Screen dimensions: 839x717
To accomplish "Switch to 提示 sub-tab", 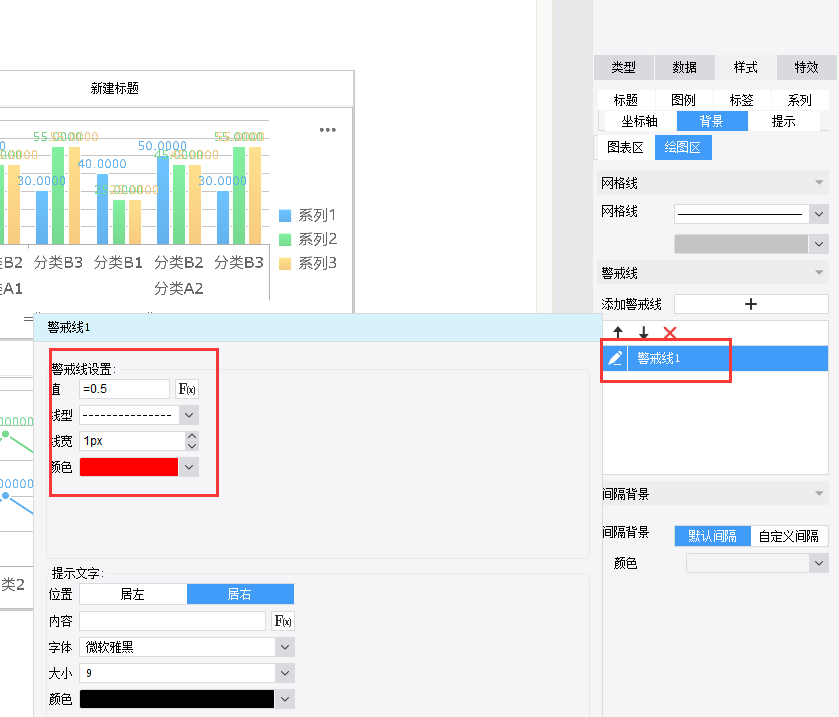I will tap(784, 121).
